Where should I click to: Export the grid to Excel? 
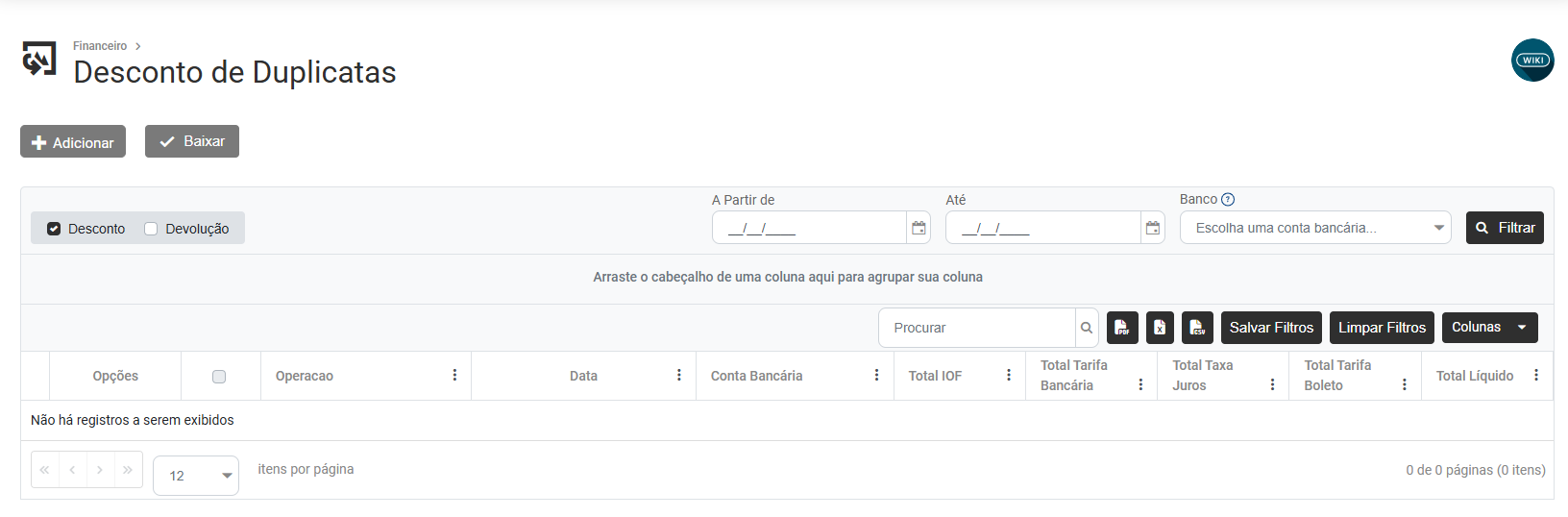point(1160,328)
